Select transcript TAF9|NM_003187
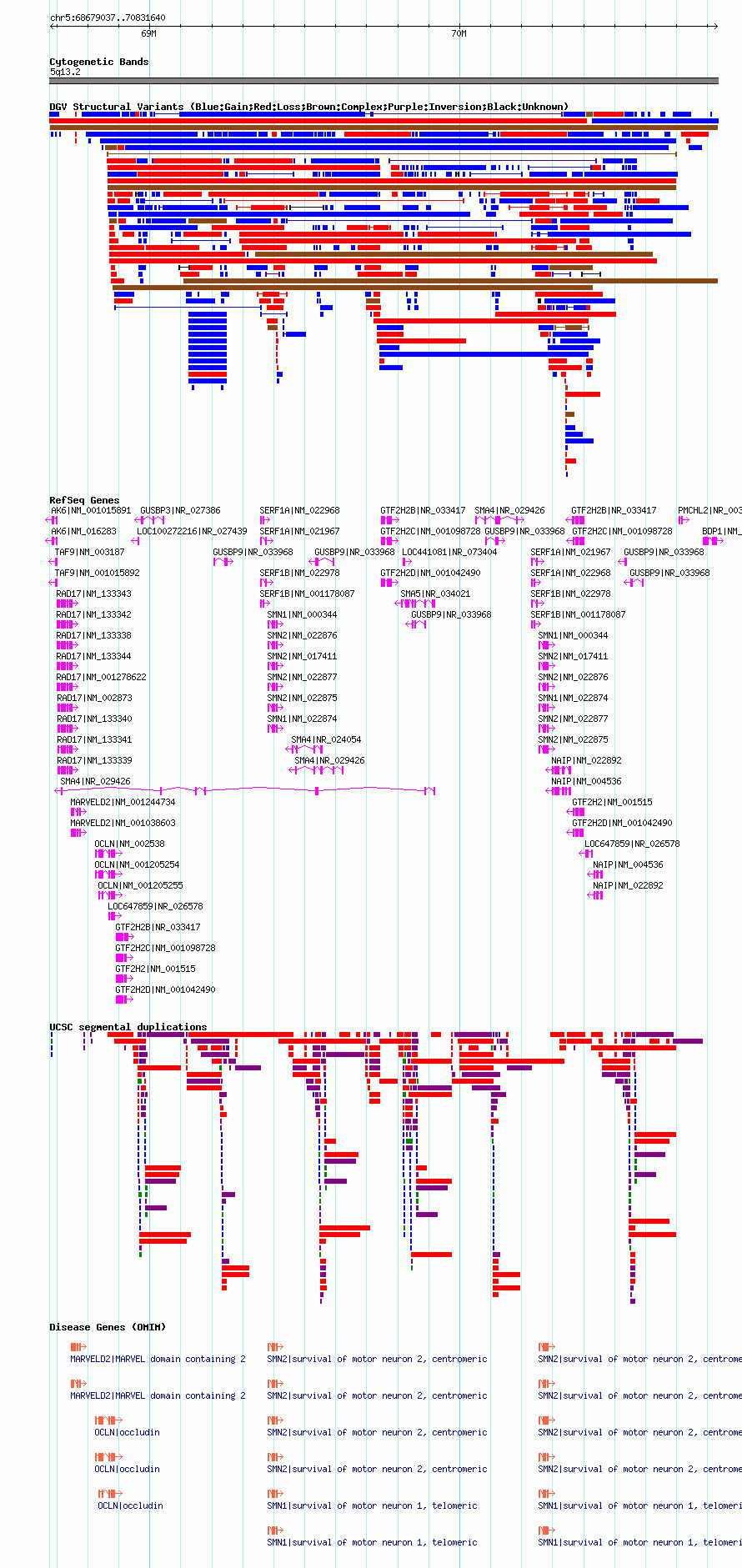The height and width of the screenshot is (1568, 742). click(90, 552)
